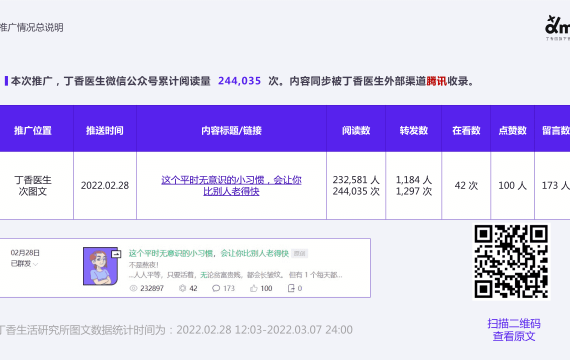This screenshot has height=360, width=570.
Task: Click the data statistics time footnote
Action: coord(176,330)
